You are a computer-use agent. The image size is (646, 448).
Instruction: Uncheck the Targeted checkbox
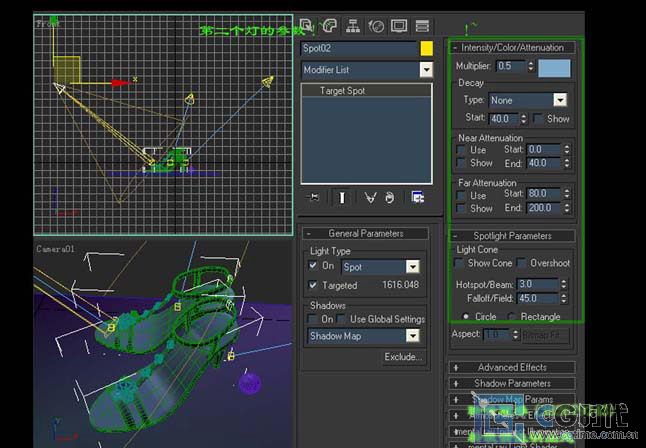click(x=313, y=285)
